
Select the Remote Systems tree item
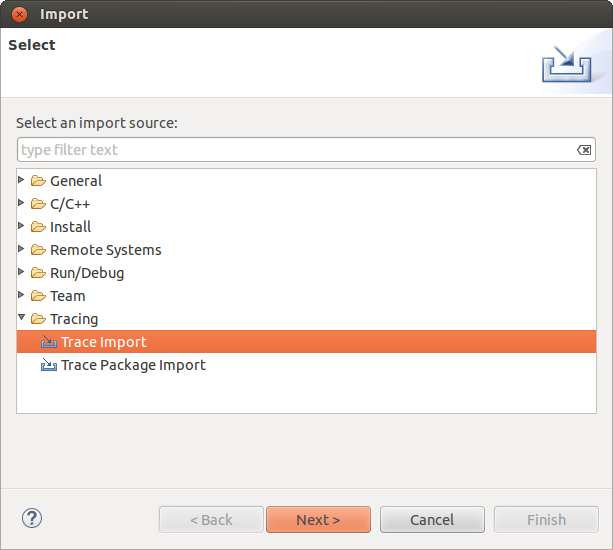coord(105,250)
